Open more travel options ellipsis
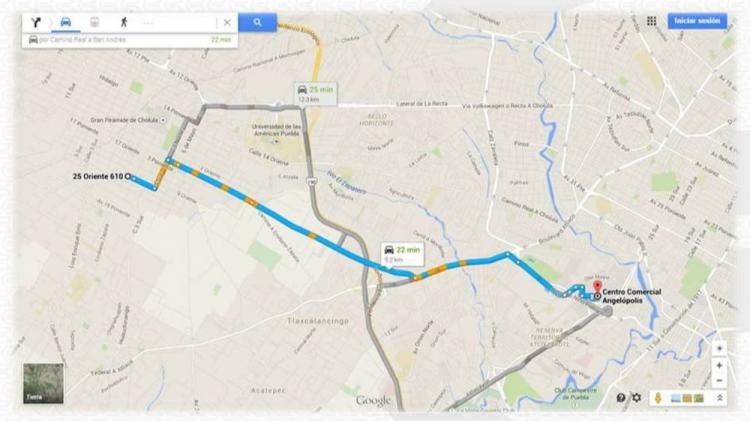This screenshot has height=421, width=750. pos(148,22)
